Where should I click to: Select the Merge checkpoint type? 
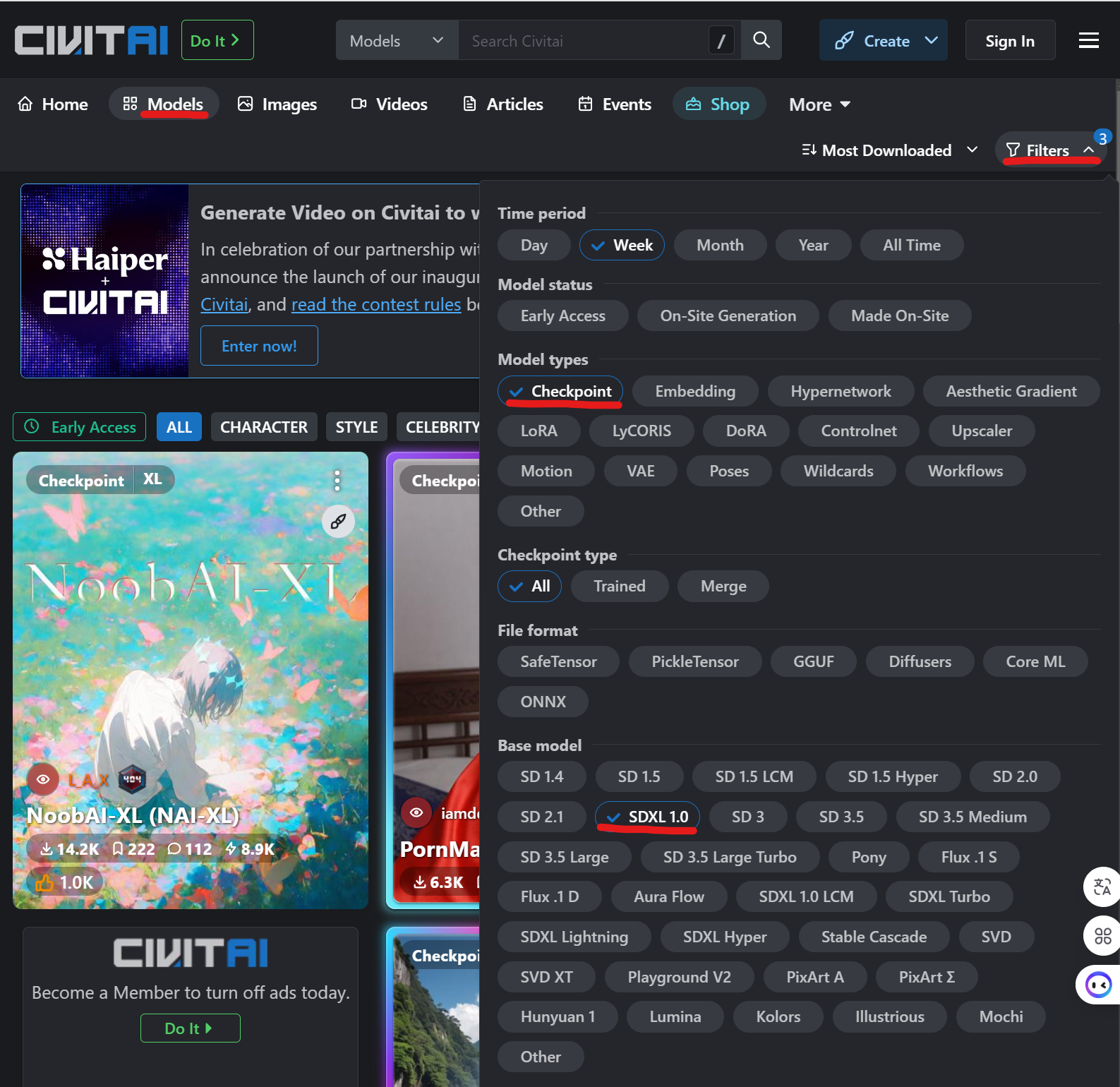(723, 587)
